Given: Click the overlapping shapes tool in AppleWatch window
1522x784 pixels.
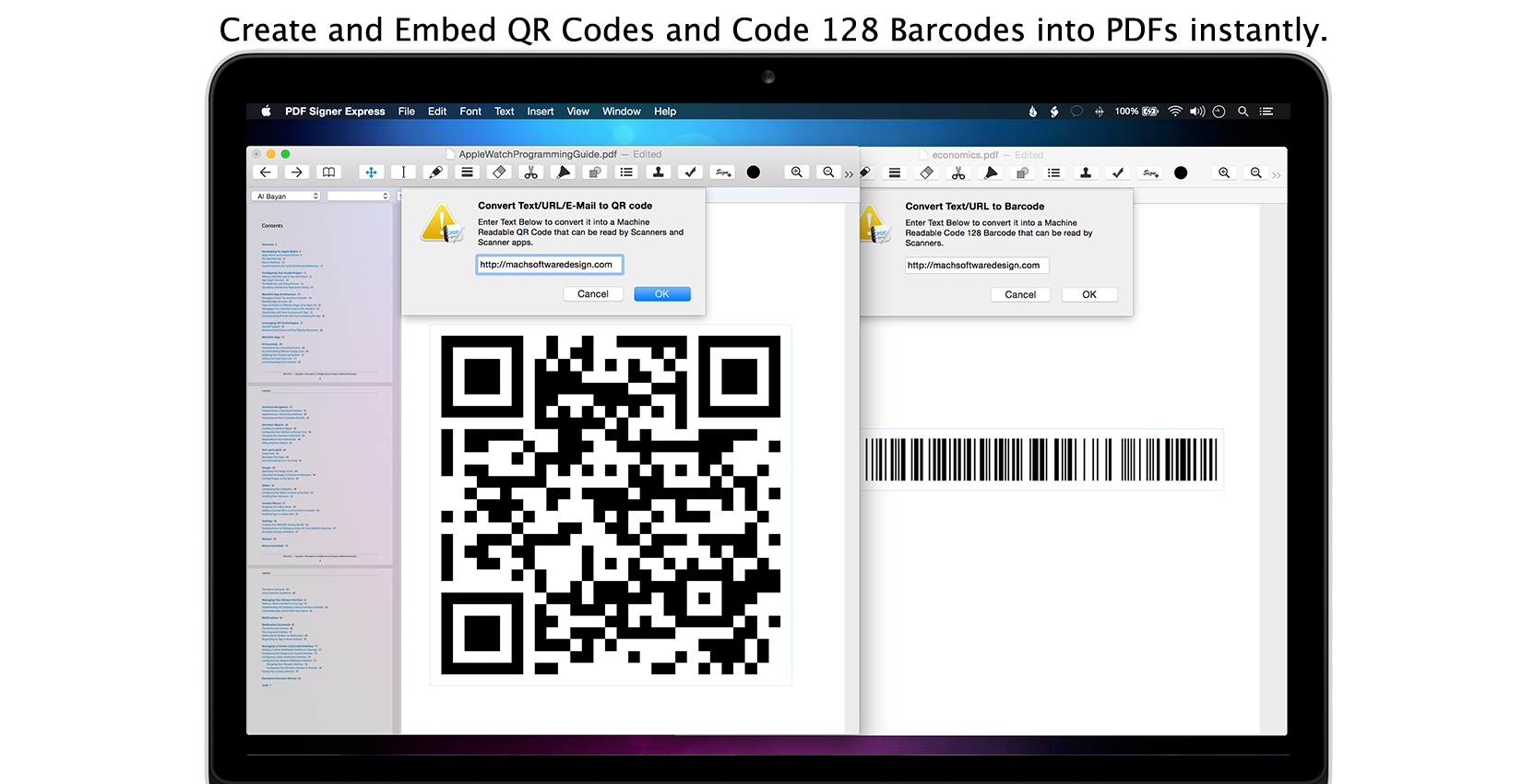Looking at the screenshot, I should [x=595, y=172].
